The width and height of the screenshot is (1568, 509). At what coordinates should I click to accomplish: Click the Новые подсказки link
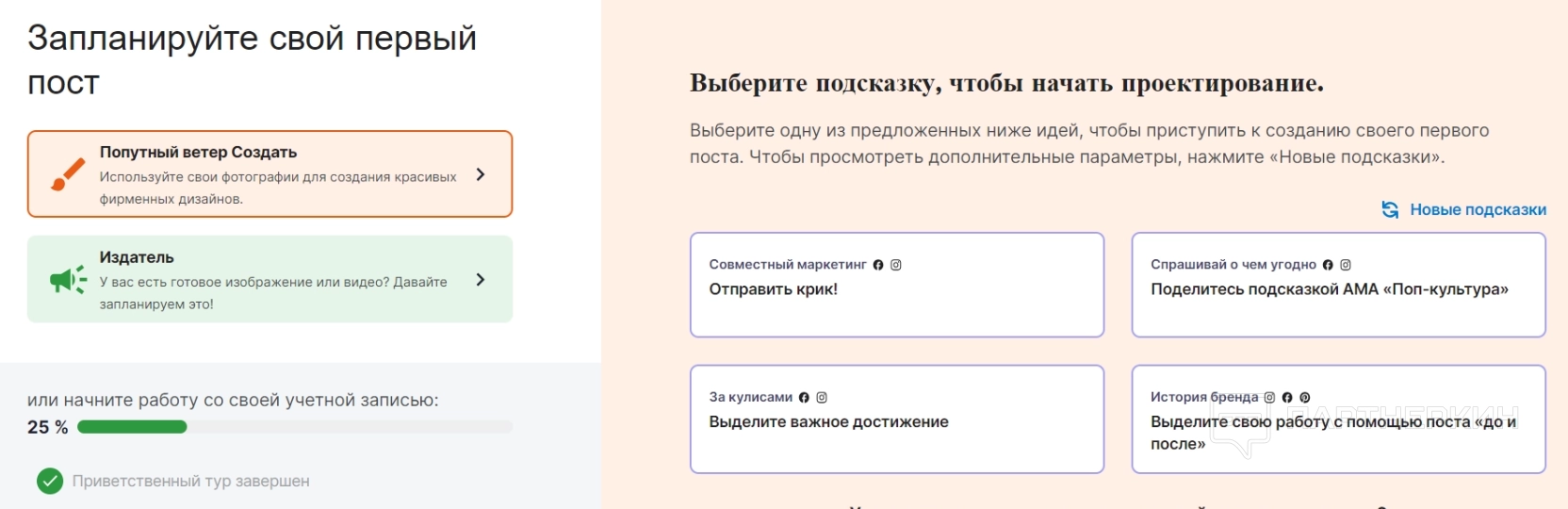[1478, 209]
